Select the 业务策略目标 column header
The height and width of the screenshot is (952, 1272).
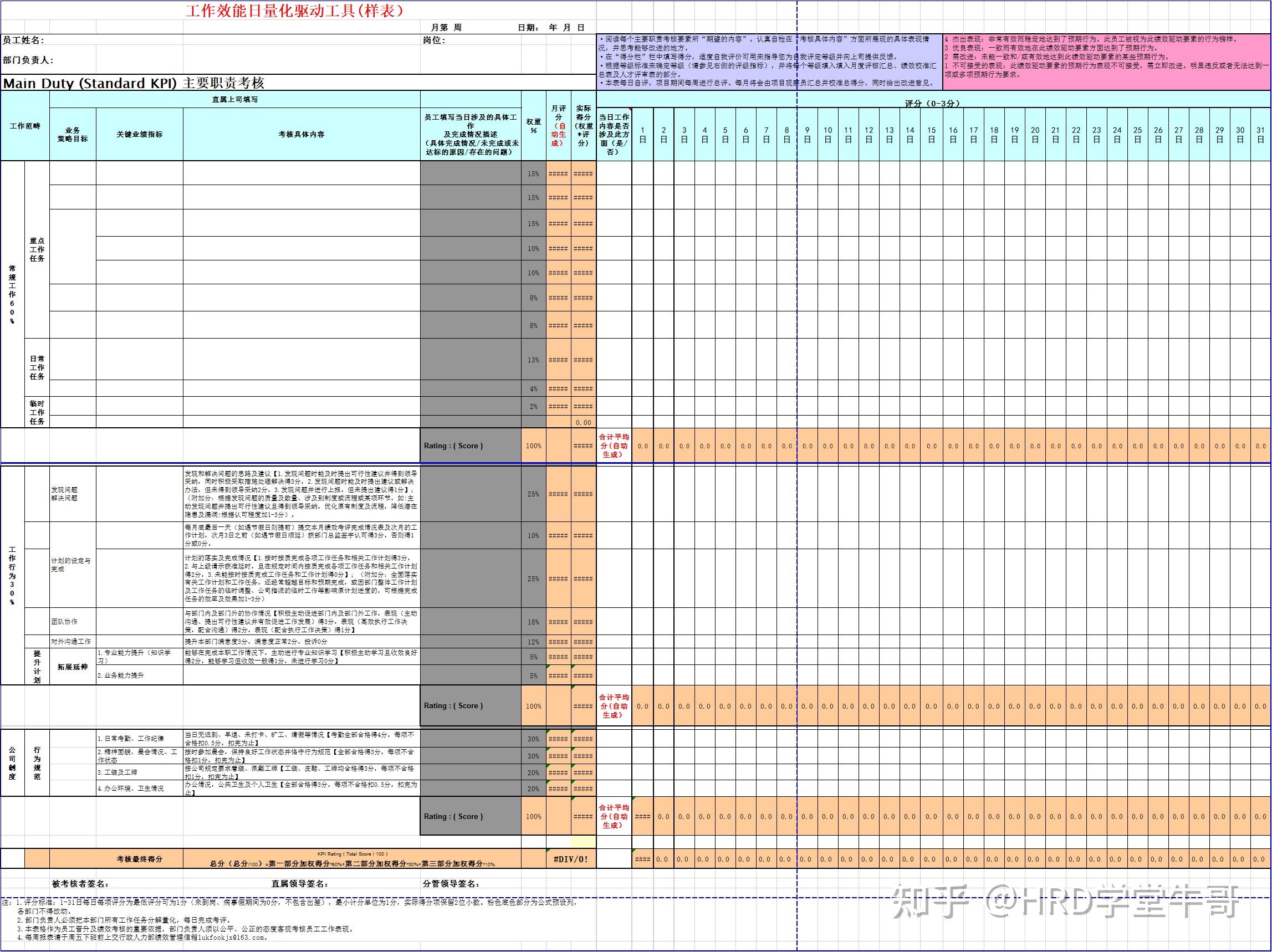pos(73,135)
